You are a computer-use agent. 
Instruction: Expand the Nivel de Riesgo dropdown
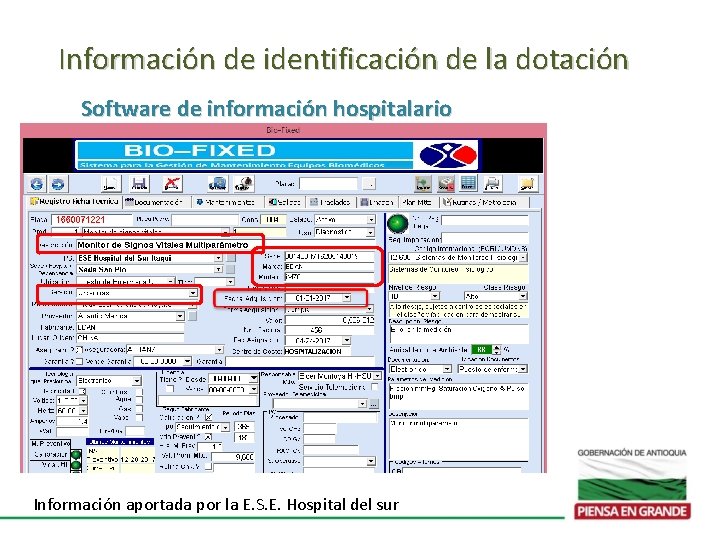click(x=434, y=296)
